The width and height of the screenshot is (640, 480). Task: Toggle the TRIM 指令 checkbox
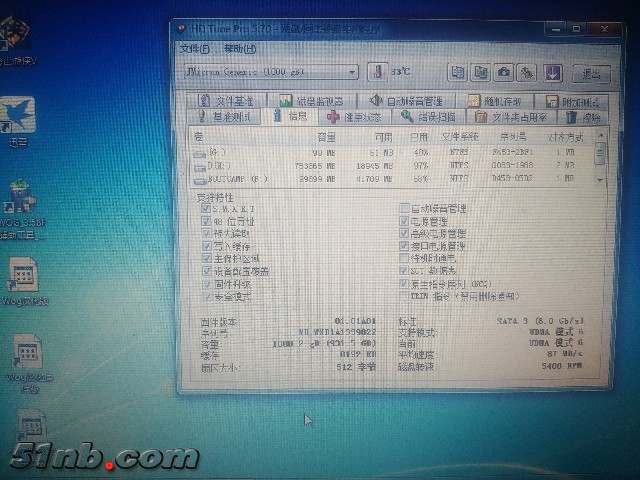[404, 296]
